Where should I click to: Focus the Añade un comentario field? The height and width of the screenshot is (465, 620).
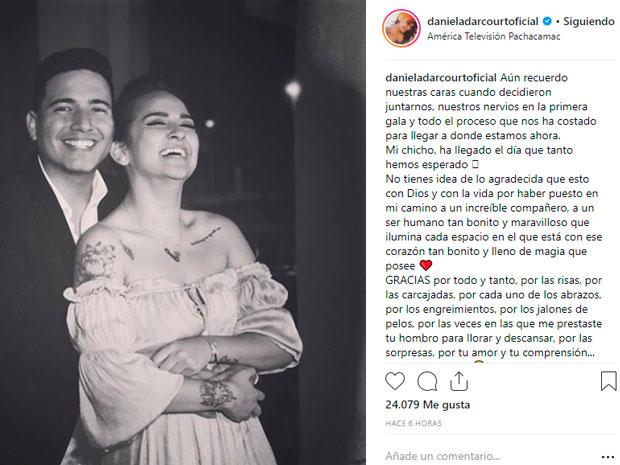point(490,456)
